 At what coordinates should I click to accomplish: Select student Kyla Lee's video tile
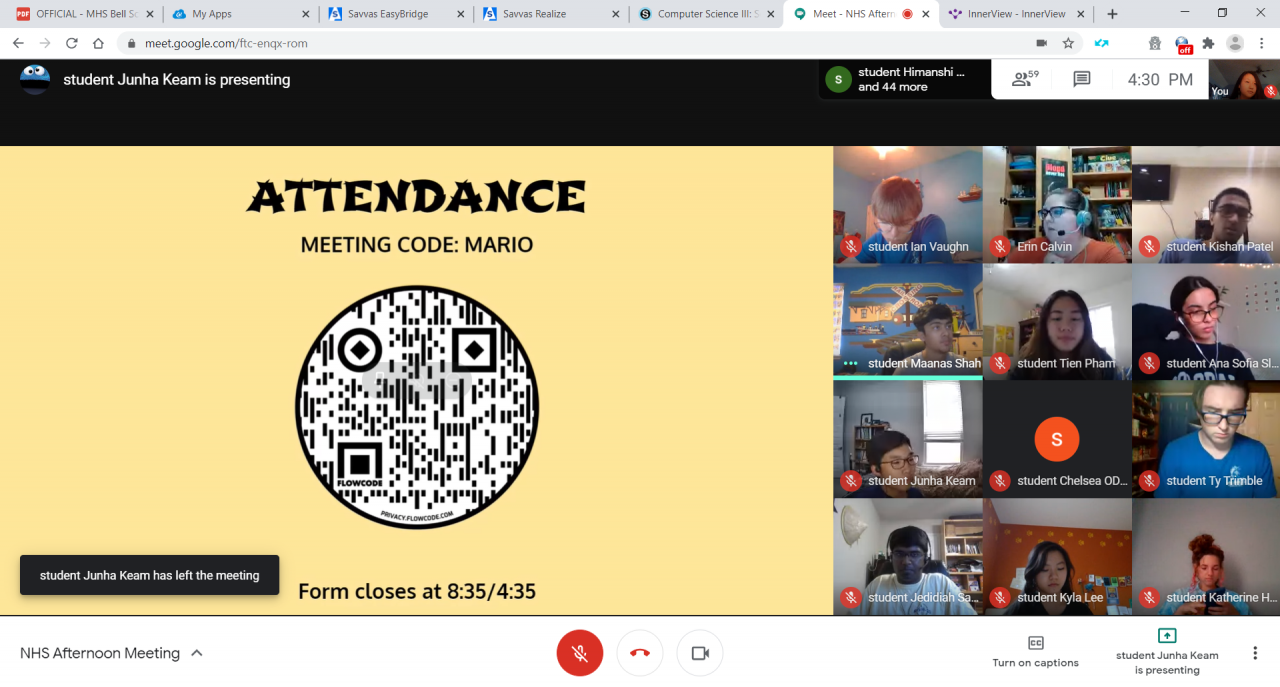click(1057, 557)
